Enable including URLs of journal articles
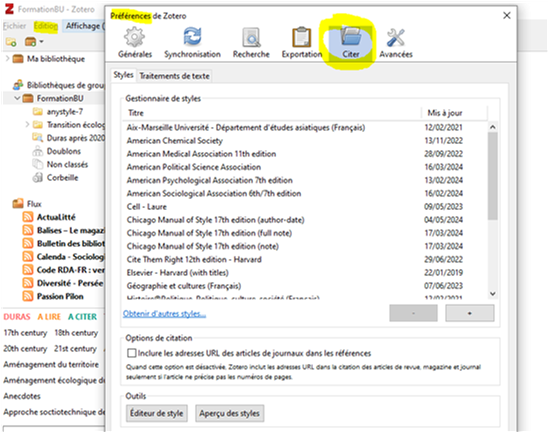The image size is (548, 432). point(132,353)
